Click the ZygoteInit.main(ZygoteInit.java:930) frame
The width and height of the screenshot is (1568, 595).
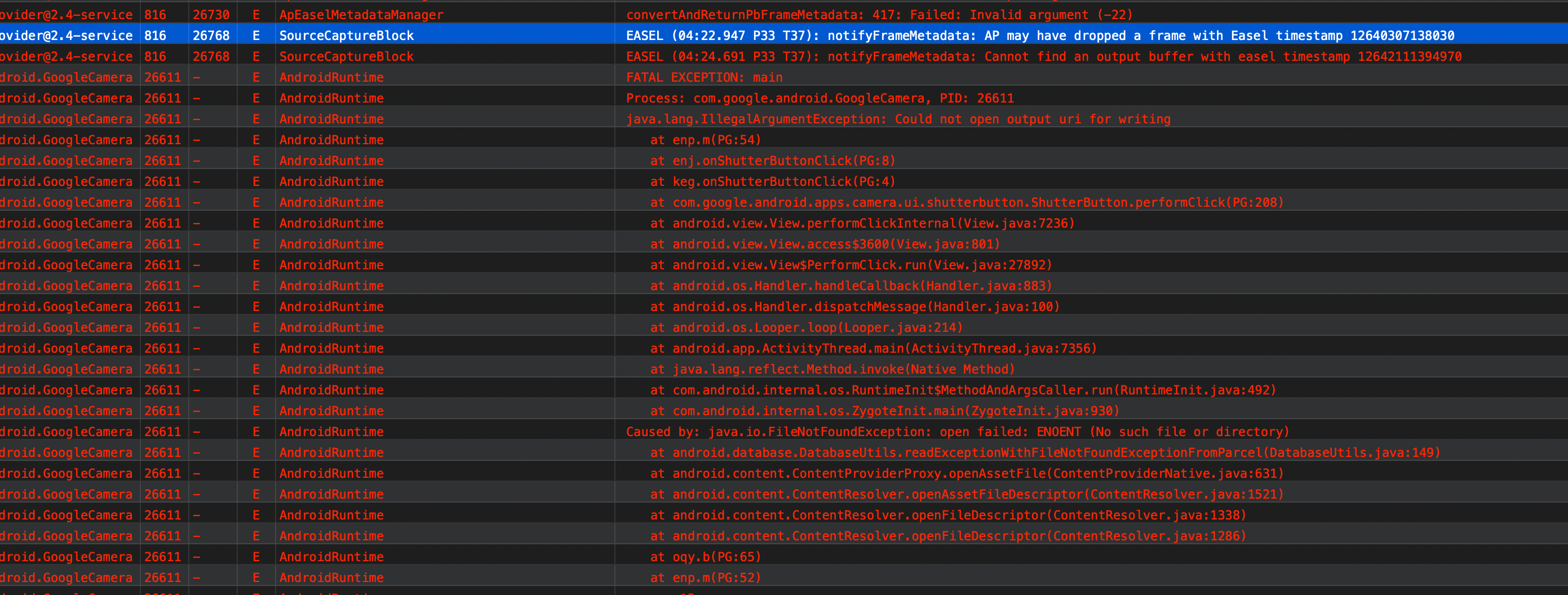coord(885,411)
